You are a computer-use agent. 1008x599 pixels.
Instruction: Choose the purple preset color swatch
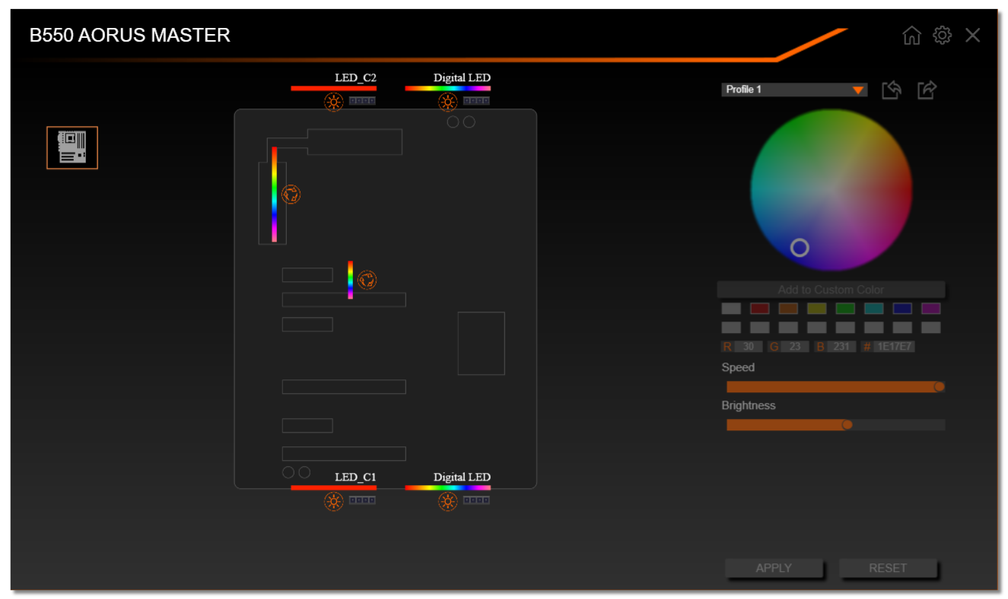pos(931,308)
